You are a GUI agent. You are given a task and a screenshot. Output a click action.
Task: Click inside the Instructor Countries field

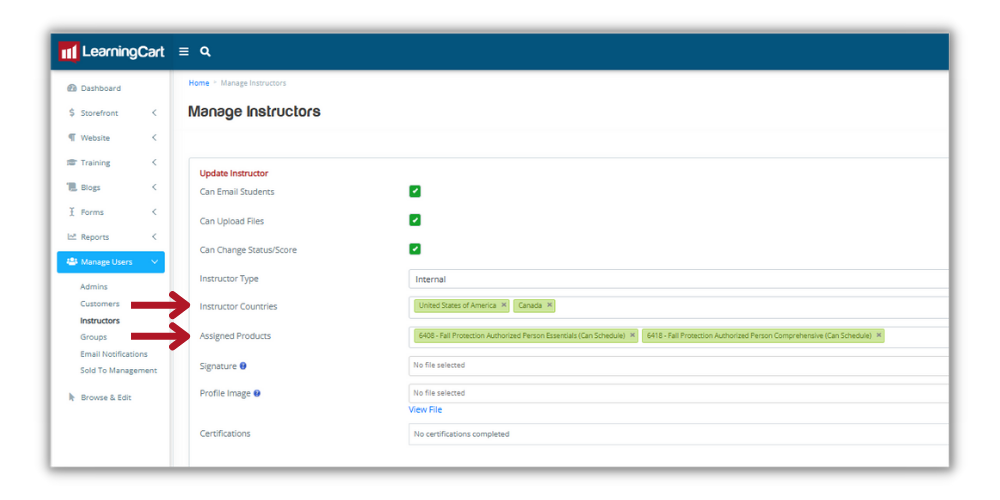tap(679, 307)
